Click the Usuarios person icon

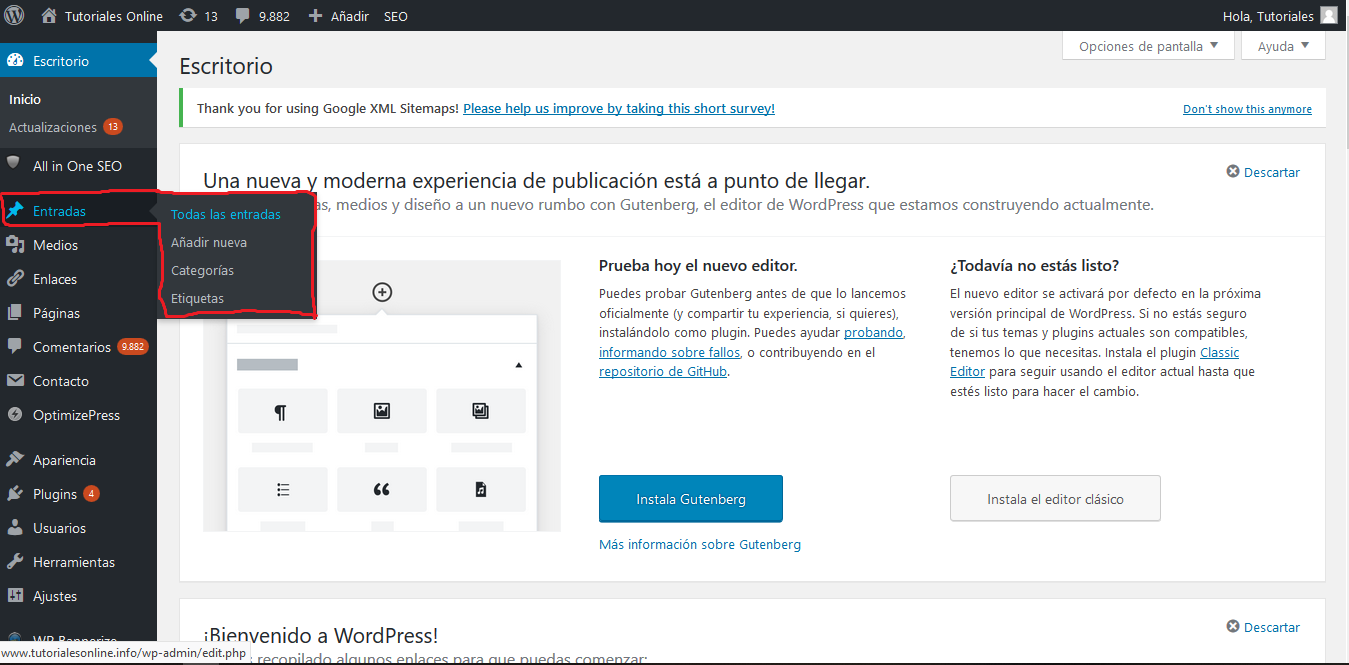pyautogui.click(x=15, y=528)
